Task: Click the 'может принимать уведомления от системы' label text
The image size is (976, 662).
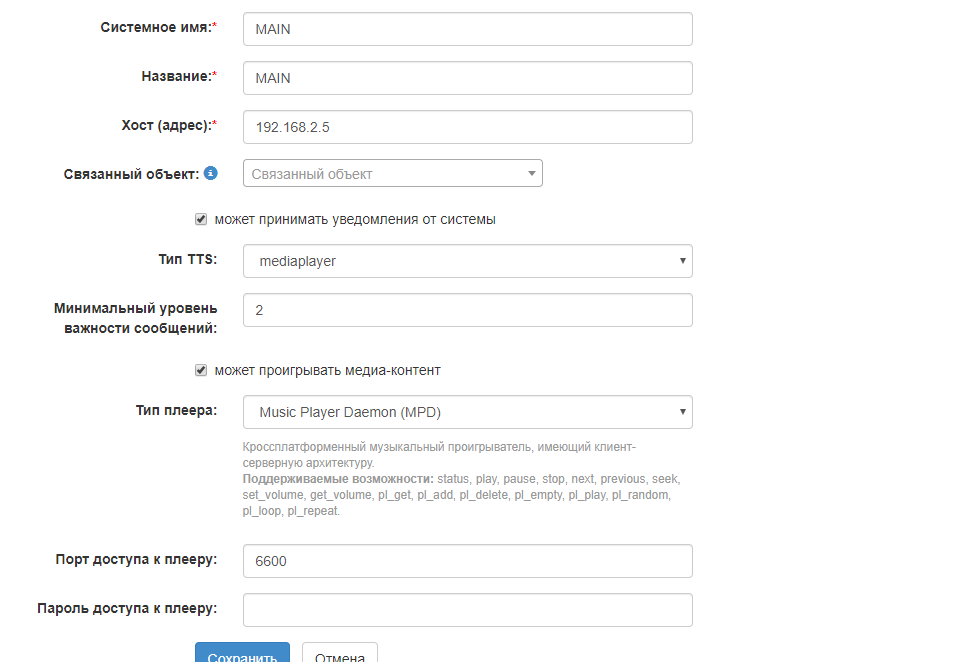Action: coord(355,219)
